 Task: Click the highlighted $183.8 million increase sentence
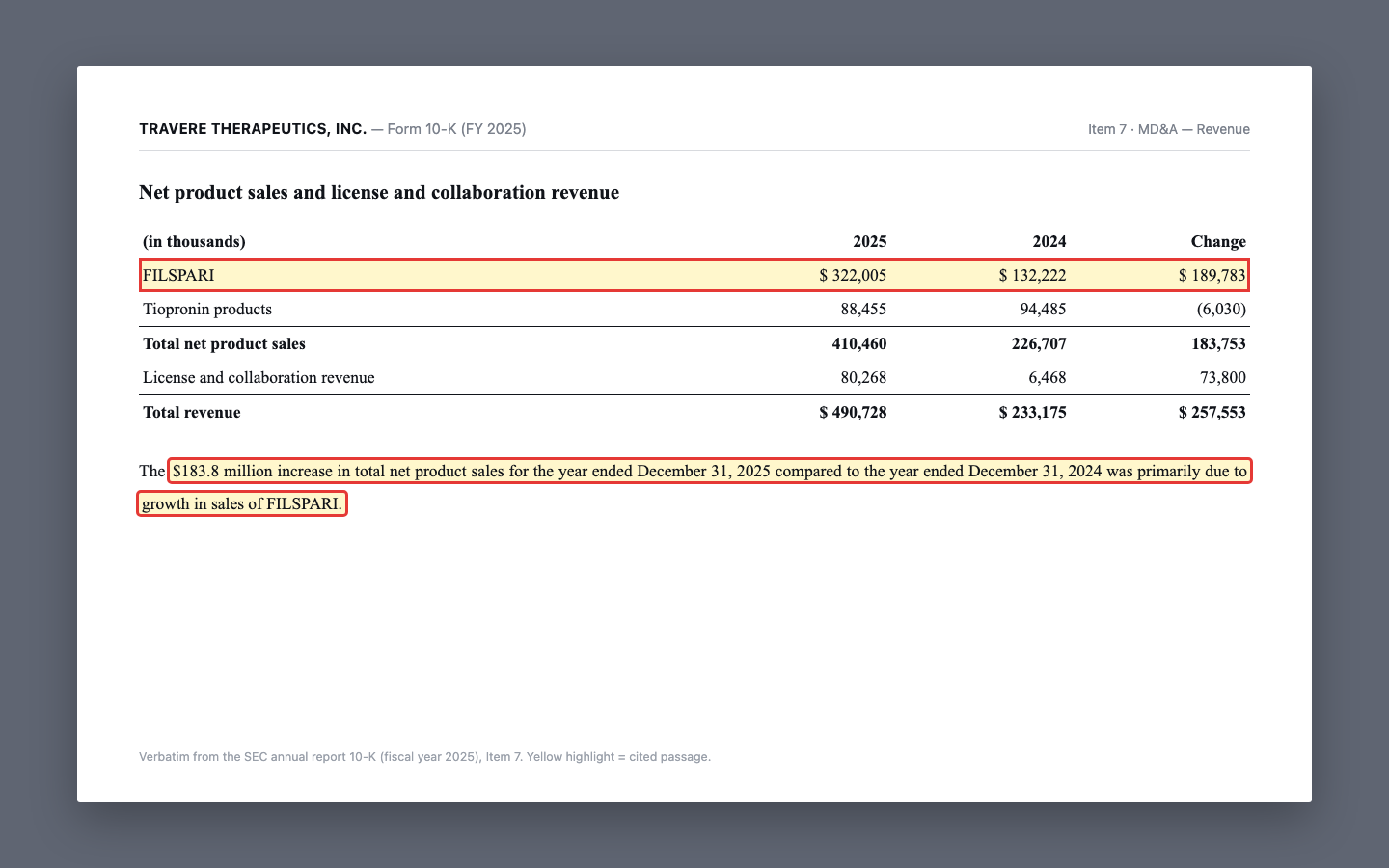coord(694,487)
